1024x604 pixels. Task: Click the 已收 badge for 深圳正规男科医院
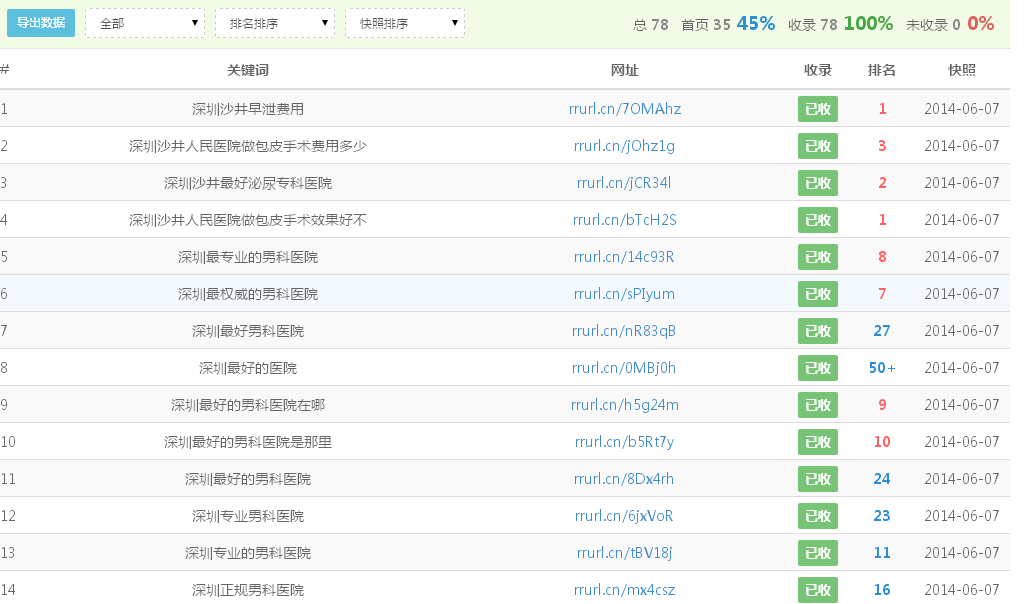[817, 590]
